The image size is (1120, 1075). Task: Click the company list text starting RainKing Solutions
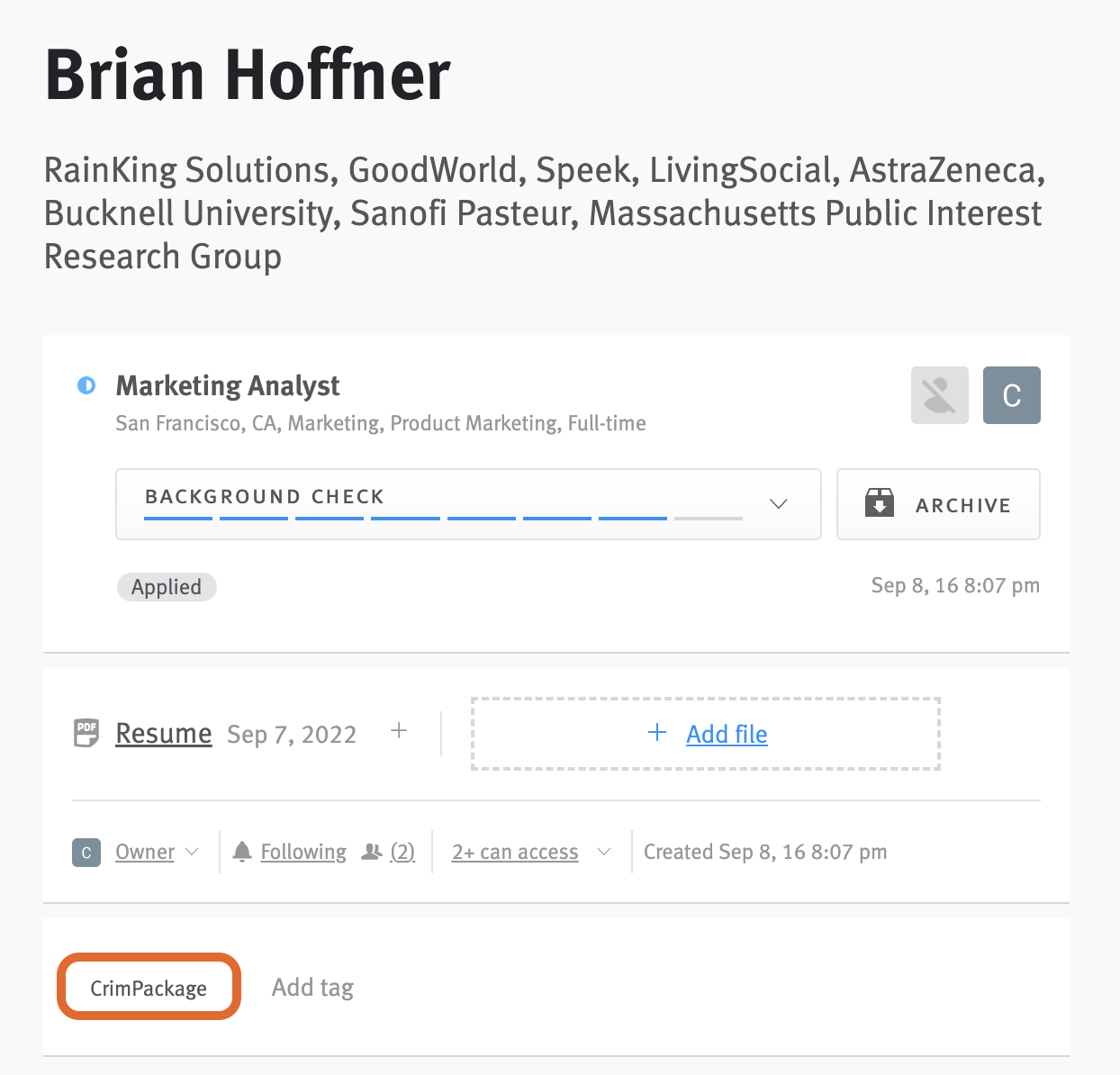[545, 213]
